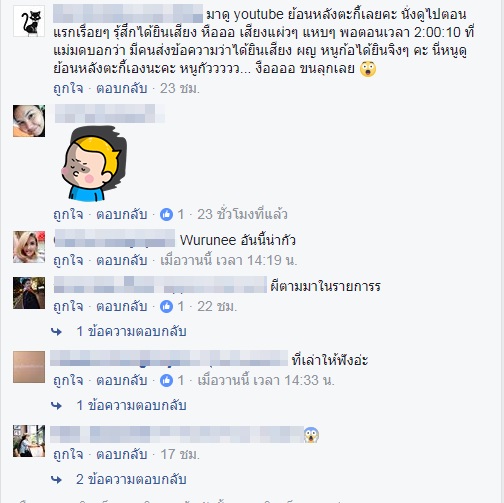Click the reply arrow icon under ผีตามมาในรายการร comment
The image size is (504, 503).
coord(57,332)
